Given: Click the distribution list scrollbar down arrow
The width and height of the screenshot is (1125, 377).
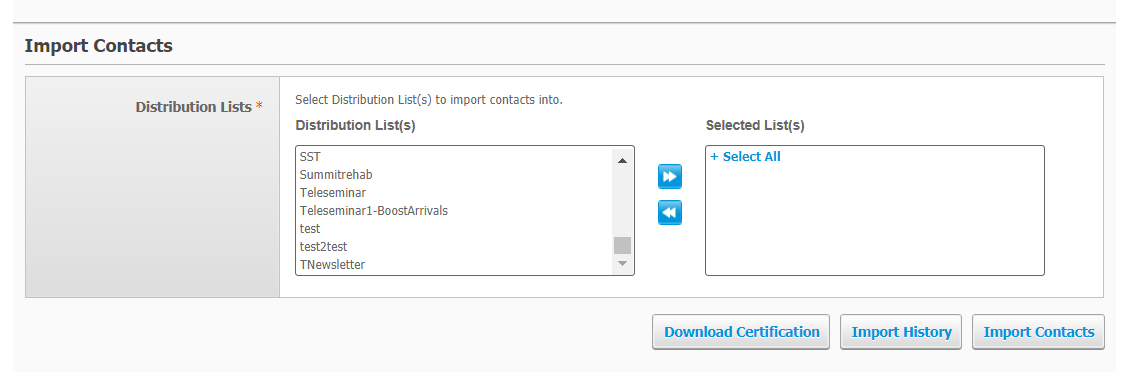Looking at the screenshot, I should tap(622, 264).
